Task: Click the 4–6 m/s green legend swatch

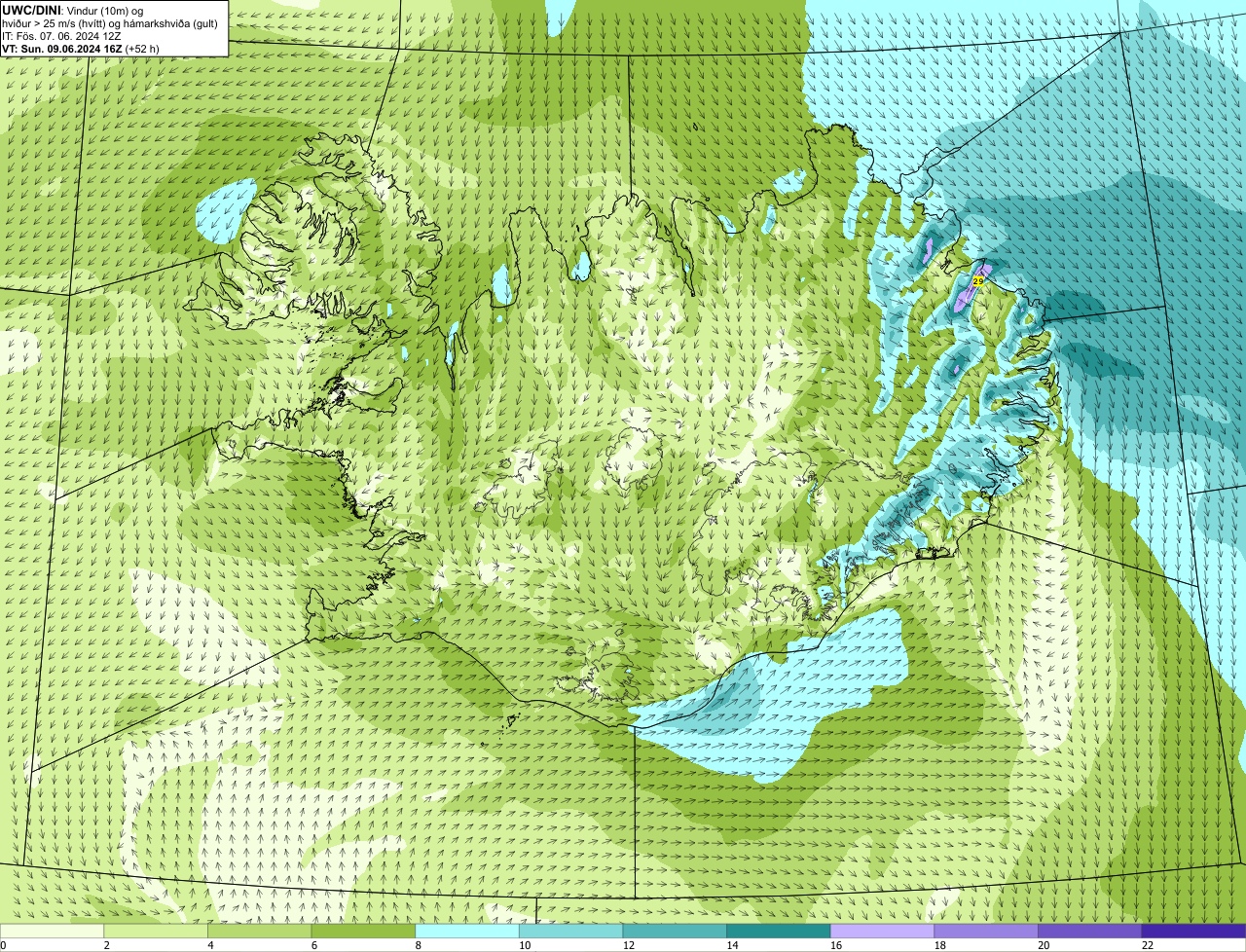Action: (260, 931)
